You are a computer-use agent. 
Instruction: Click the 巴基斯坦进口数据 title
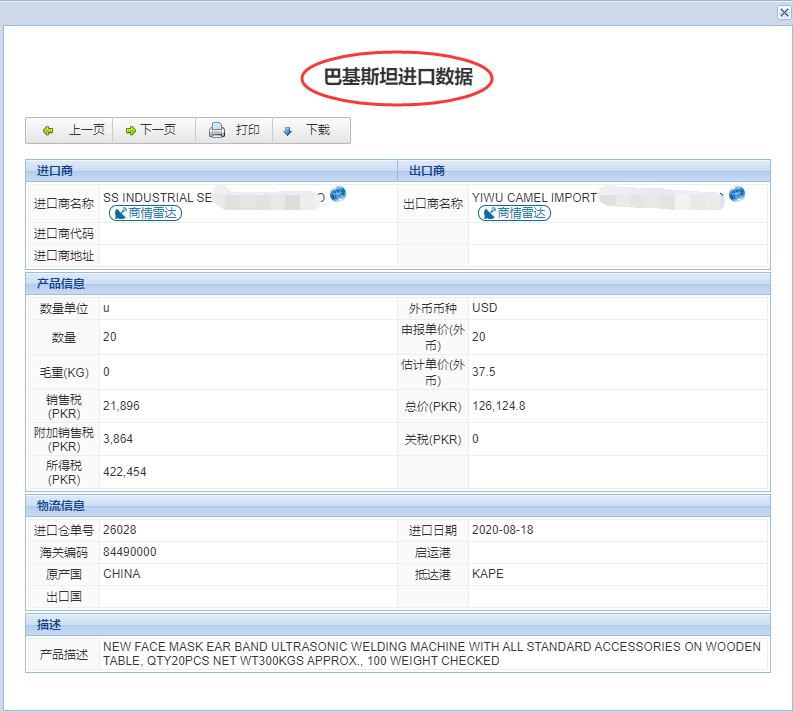(x=398, y=77)
